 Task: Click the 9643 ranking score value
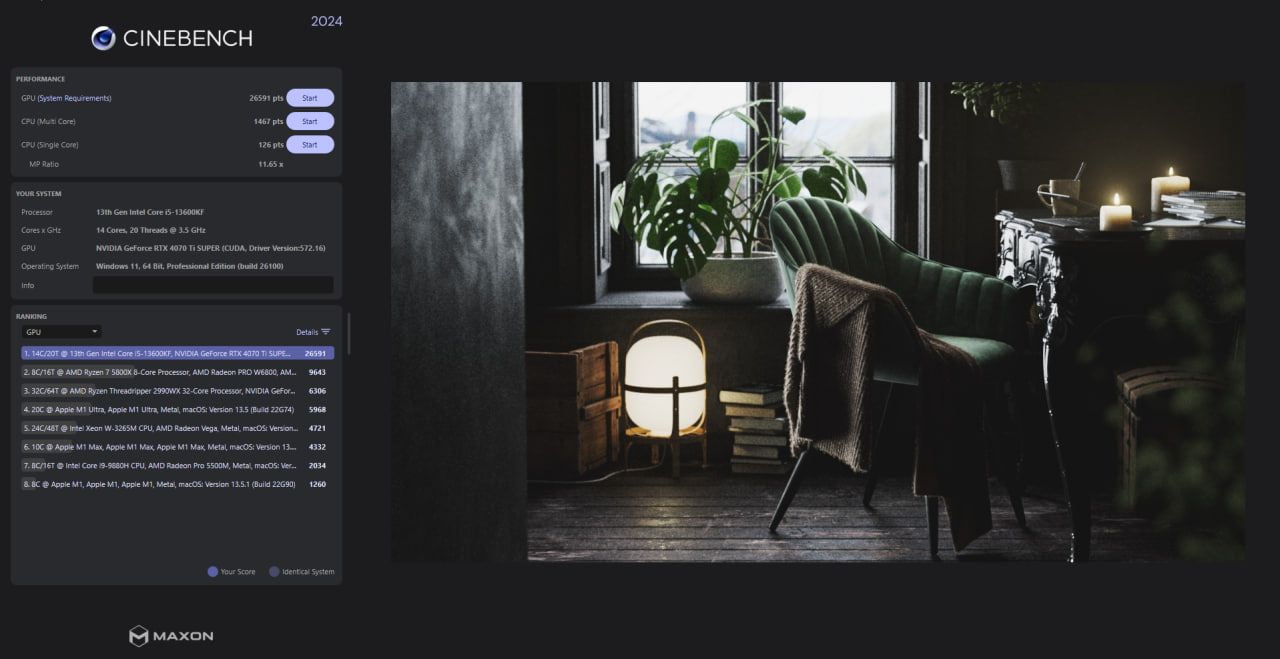tap(316, 372)
